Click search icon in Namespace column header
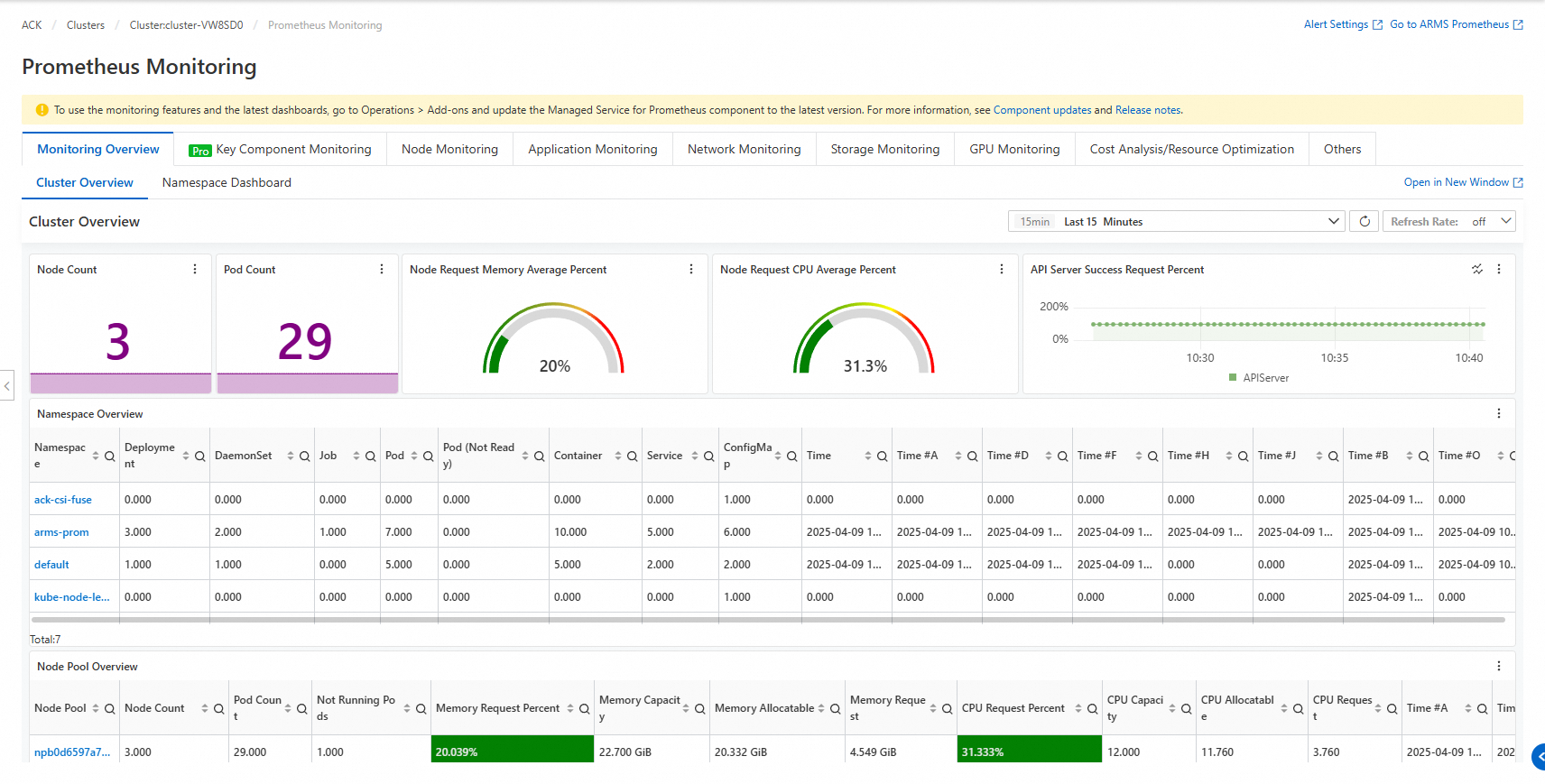Viewport: 1545px width, 784px height. (x=110, y=457)
